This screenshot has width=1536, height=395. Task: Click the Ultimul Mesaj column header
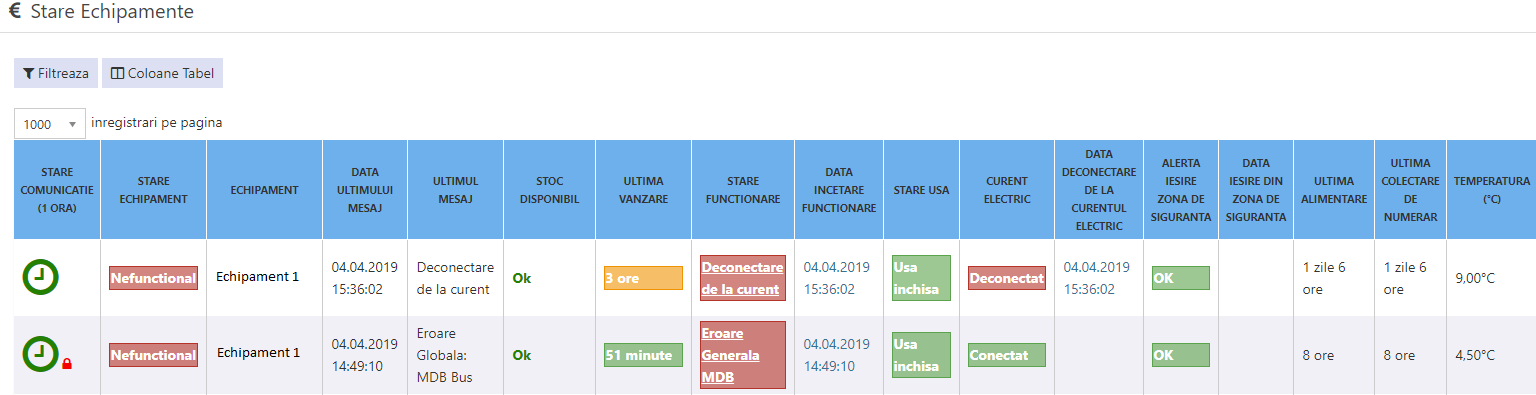pyautogui.click(x=455, y=190)
